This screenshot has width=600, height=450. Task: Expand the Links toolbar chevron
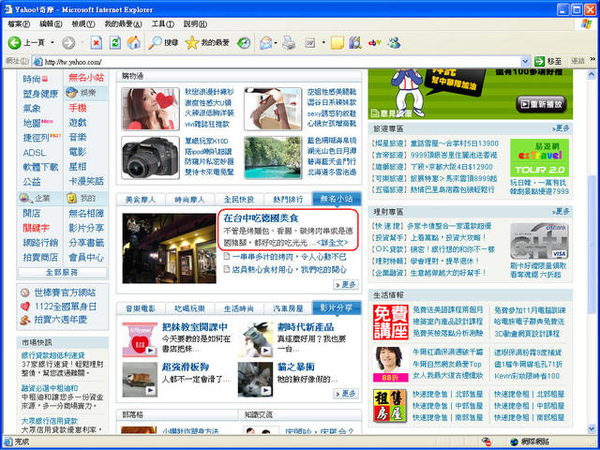click(x=593, y=59)
